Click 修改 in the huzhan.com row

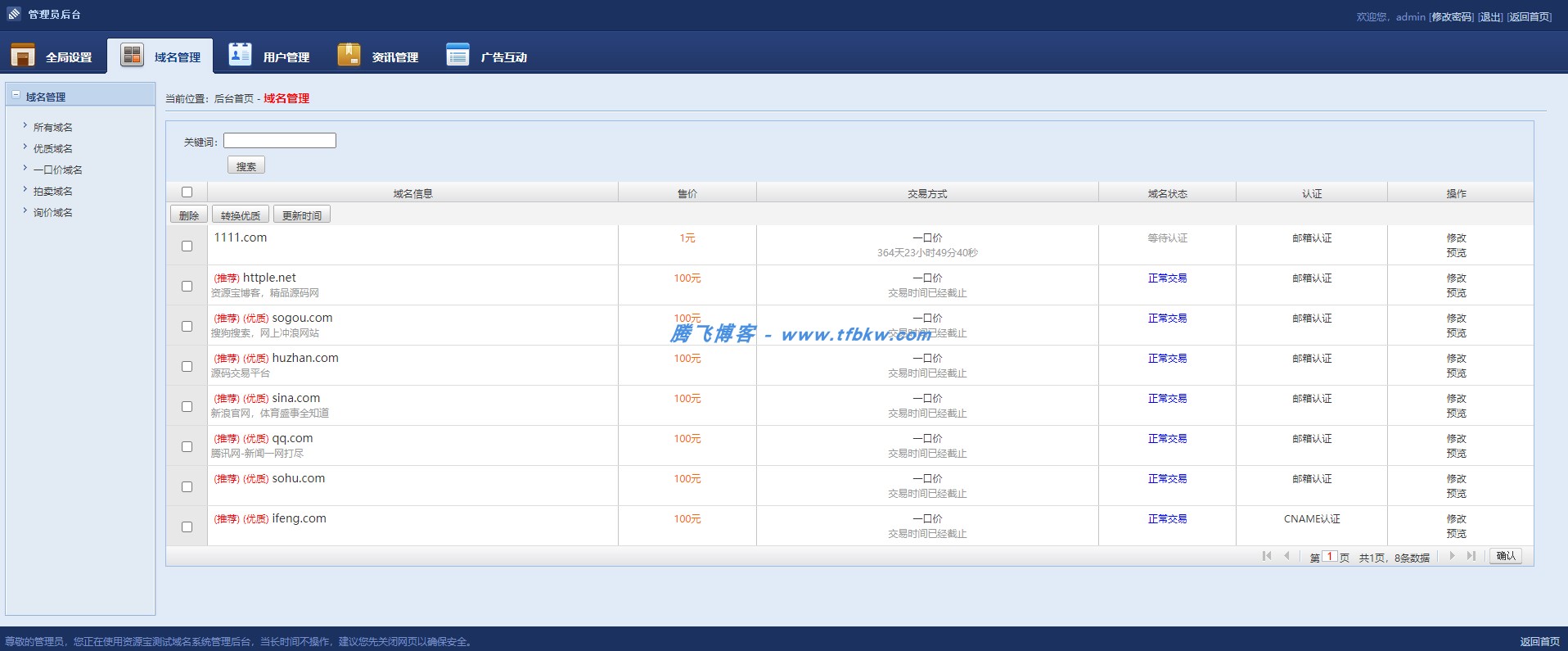click(1457, 359)
